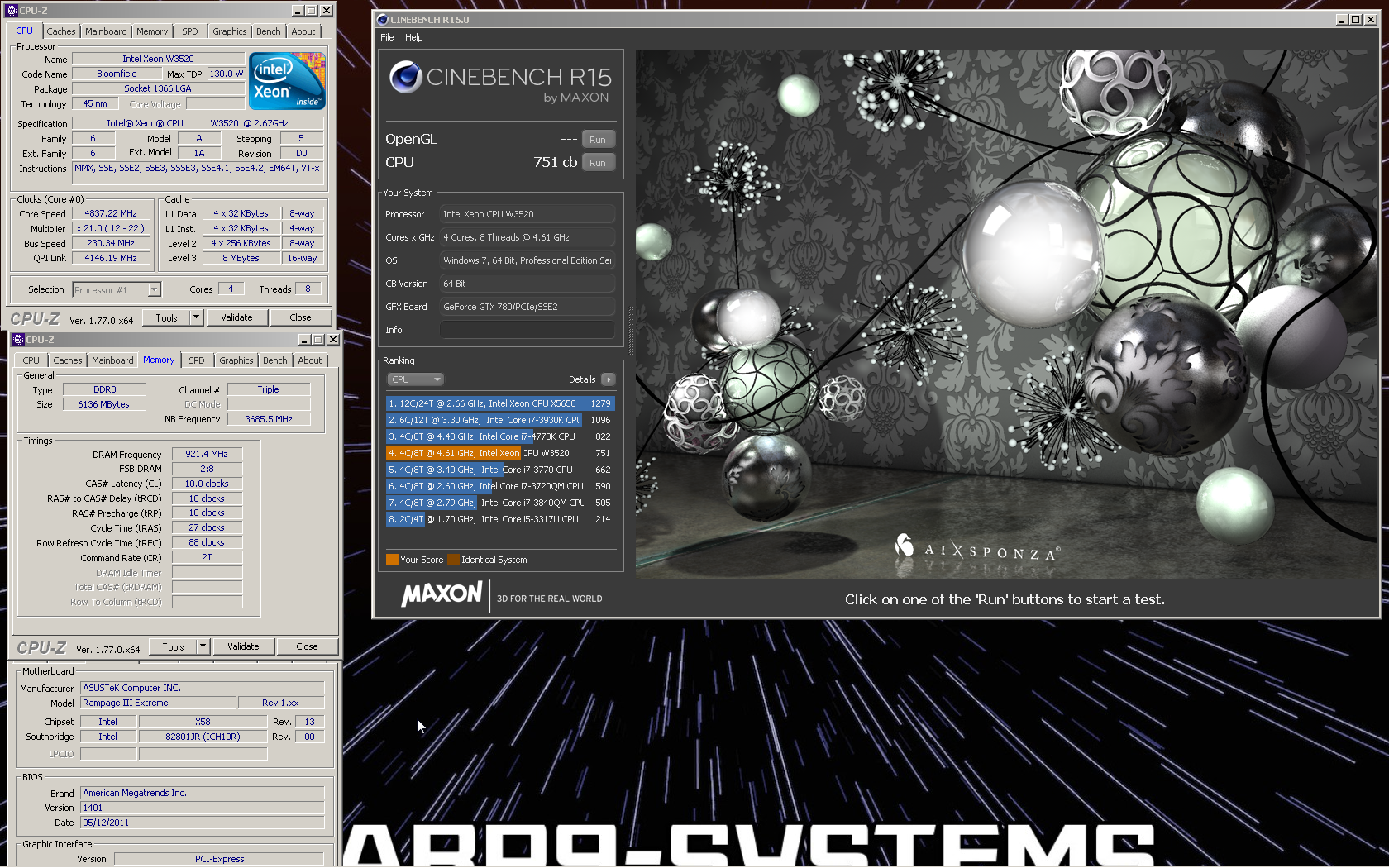
Task: Click BIOS date value 05/12/2011
Action: tap(202, 823)
